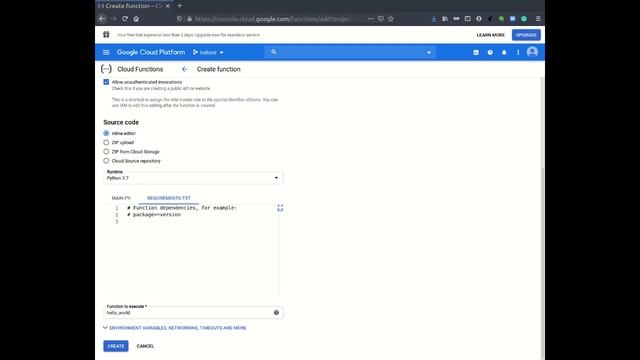640x360 pixels.
Task: Bookmark this page with star icon
Action: pos(391,19)
